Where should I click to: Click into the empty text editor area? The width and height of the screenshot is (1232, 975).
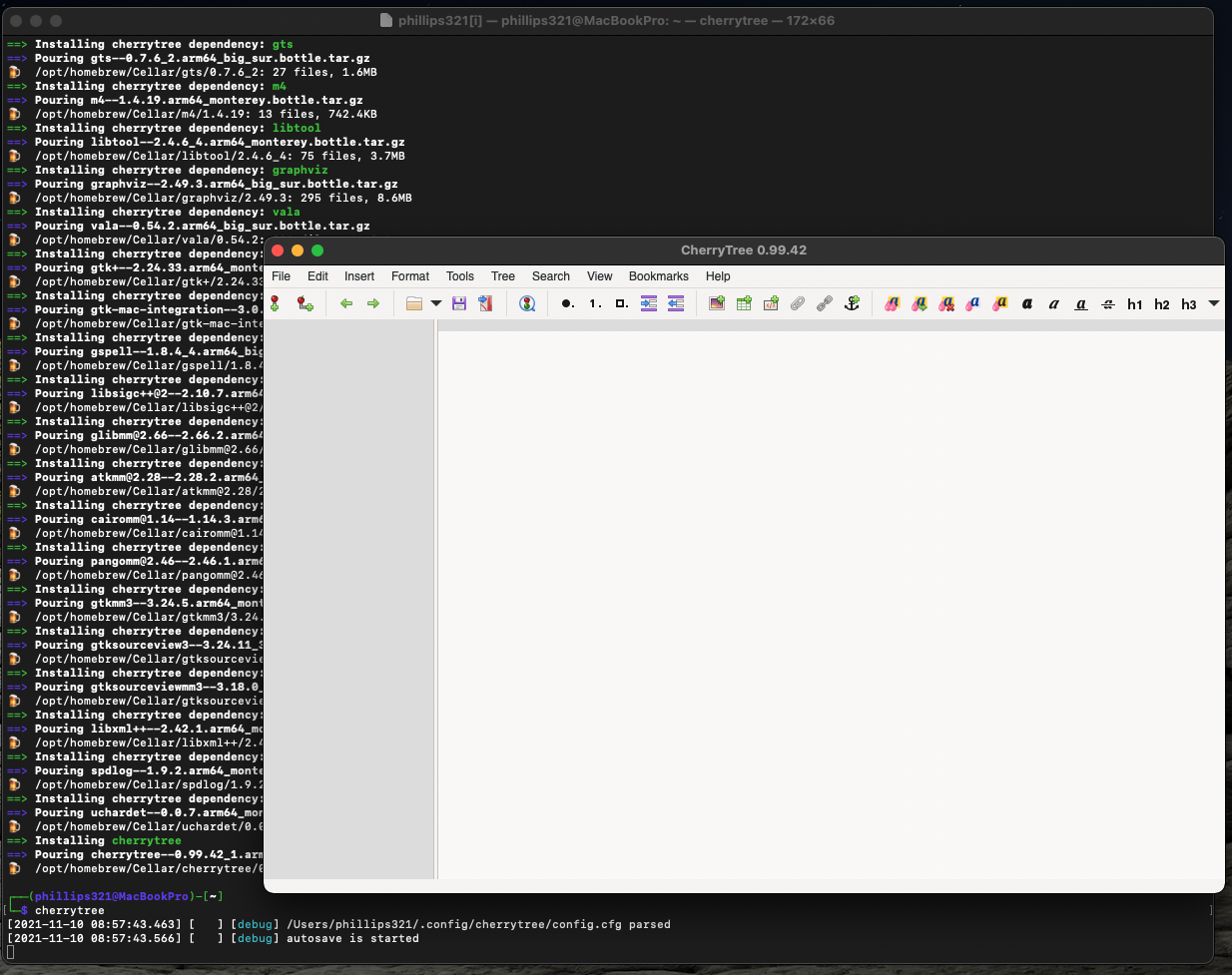[x=831, y=605]
